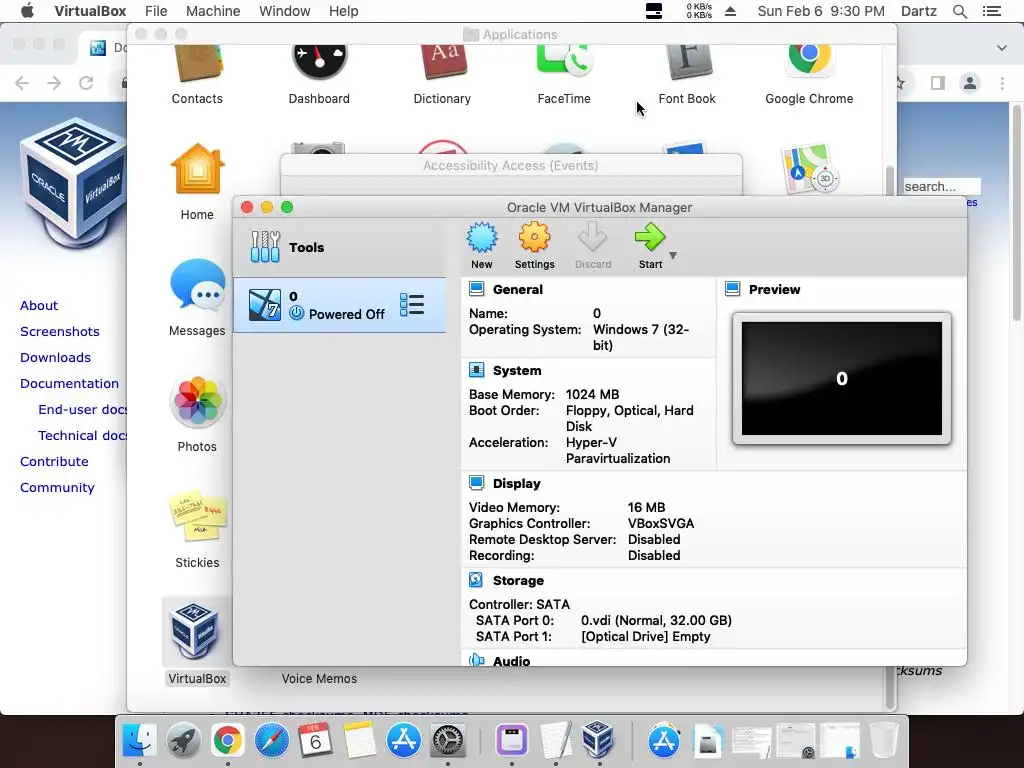Select Messages app in Applications window

tap(197, 298)
